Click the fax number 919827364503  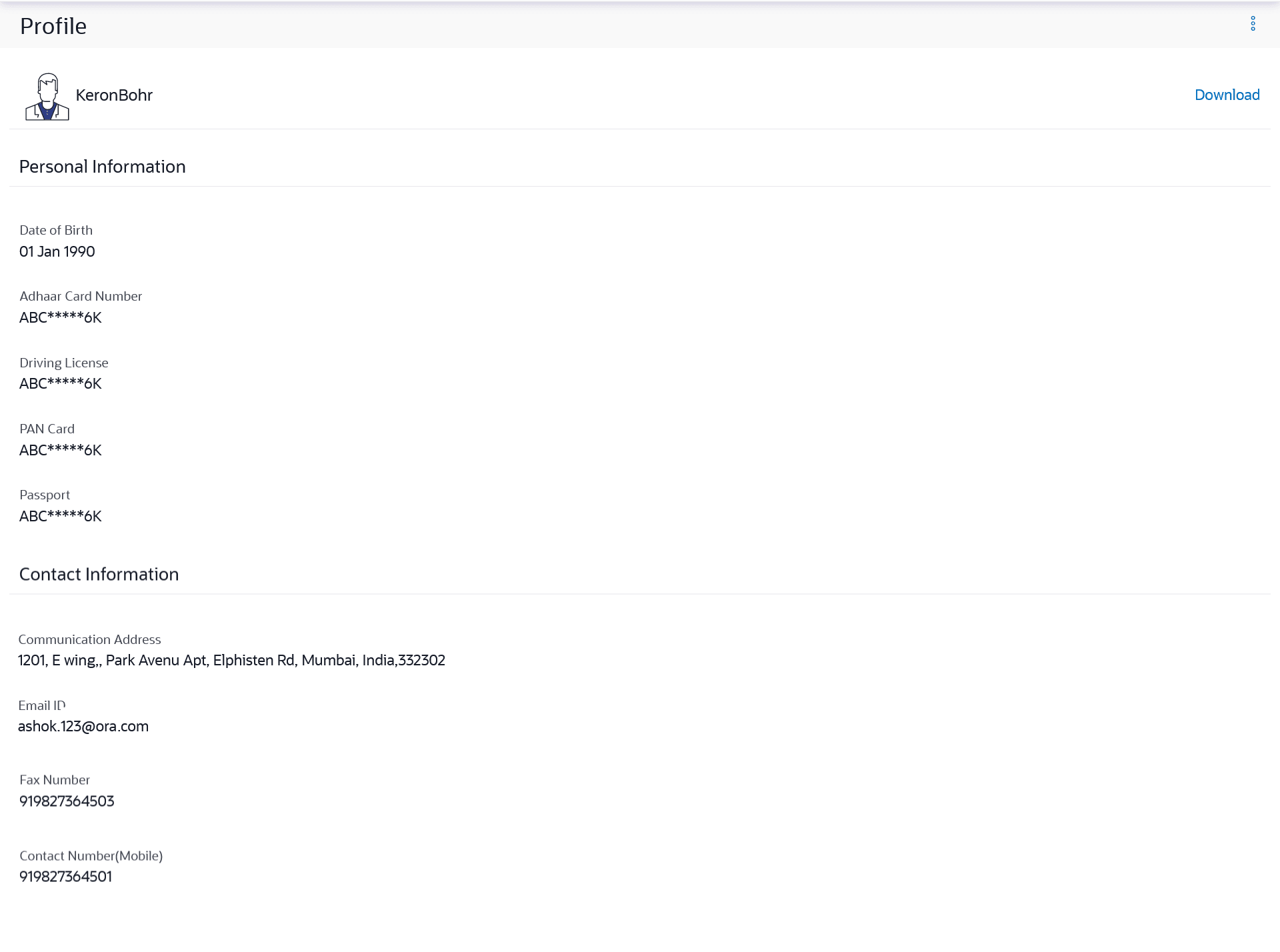[67, 801]
